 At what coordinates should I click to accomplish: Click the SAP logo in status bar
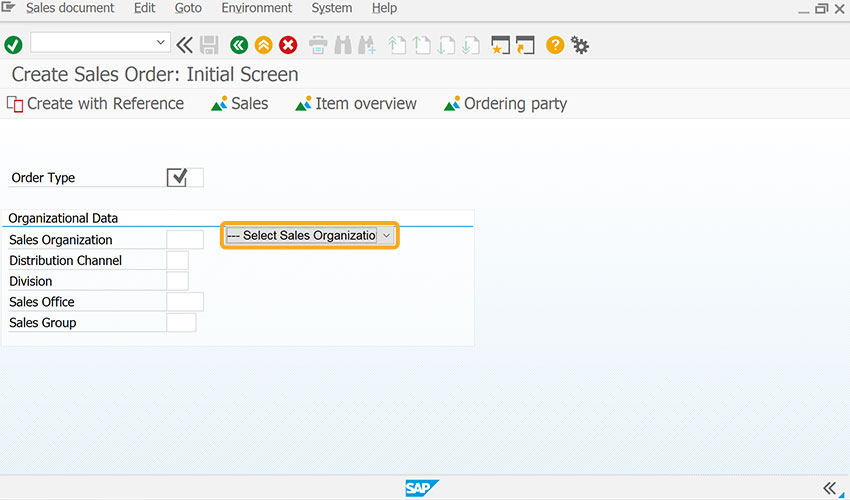[x=422, y=488]
